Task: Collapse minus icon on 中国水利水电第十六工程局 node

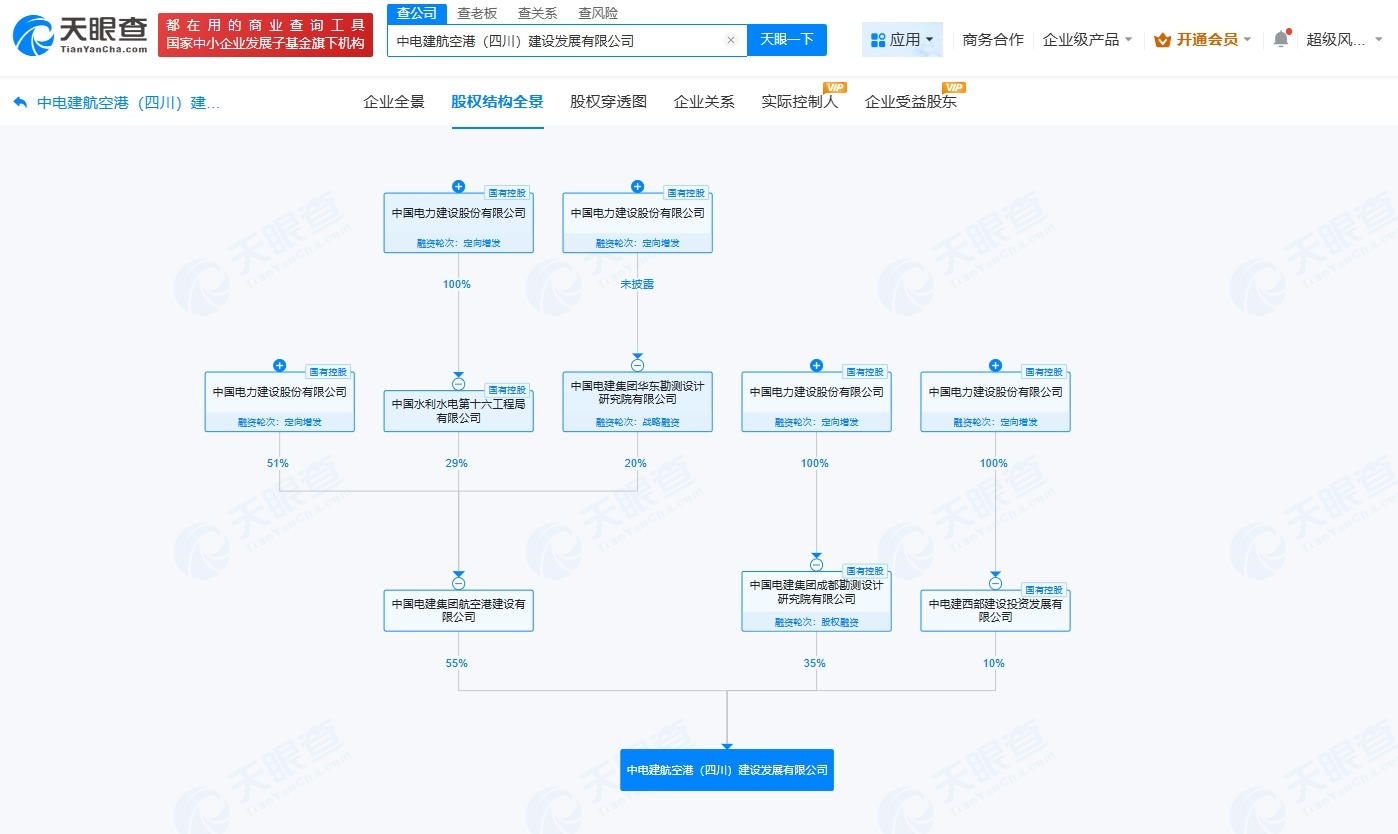Action: (x=458, y=383)
